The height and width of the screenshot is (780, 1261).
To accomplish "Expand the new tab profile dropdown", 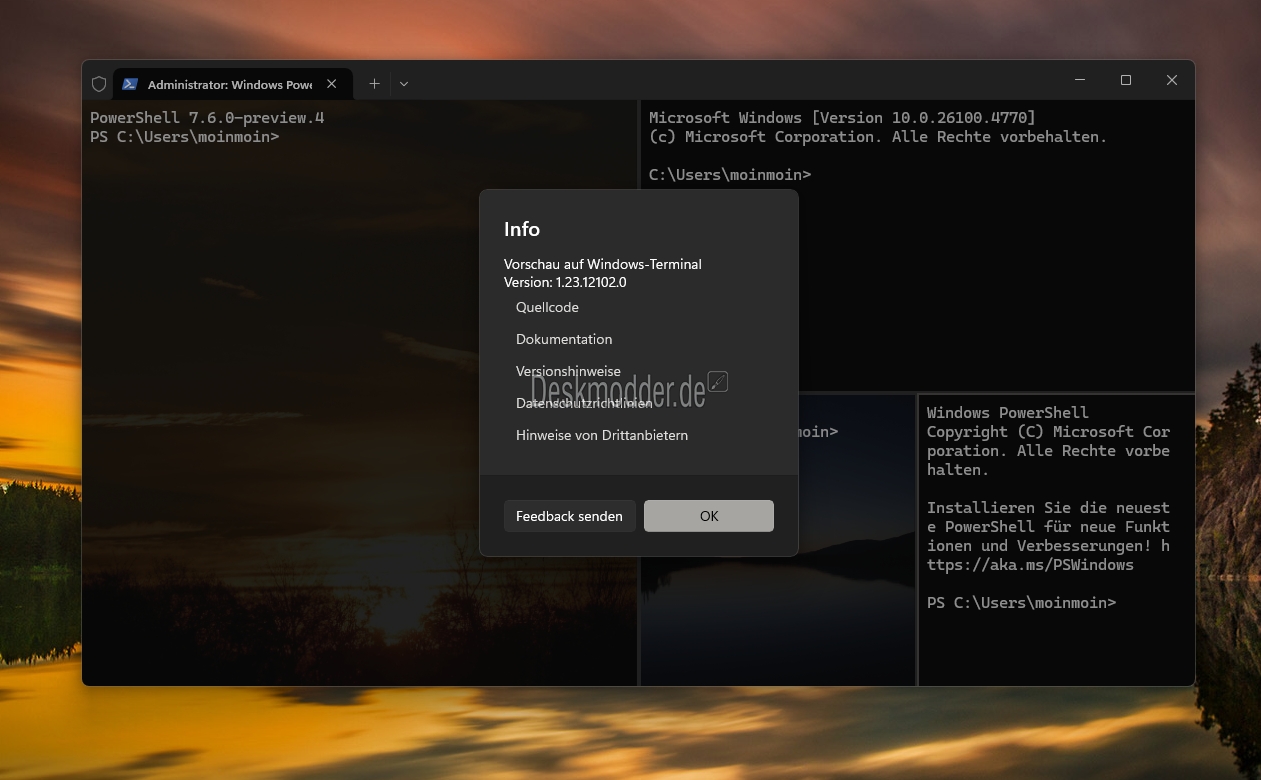I will tap(404, 84).
